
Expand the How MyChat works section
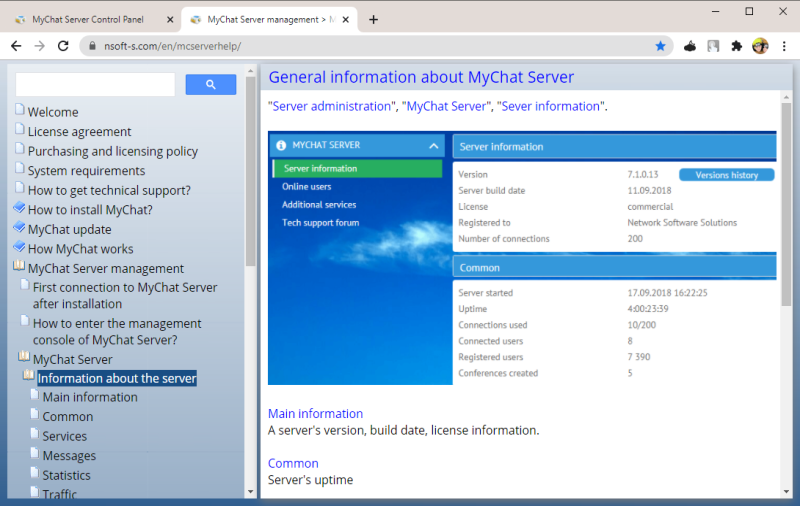point(81,249)
